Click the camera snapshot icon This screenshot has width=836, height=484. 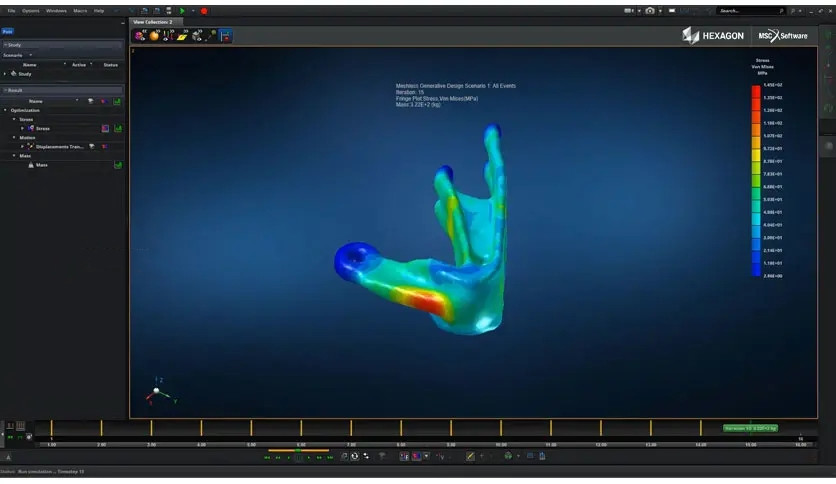click(649, 11)
